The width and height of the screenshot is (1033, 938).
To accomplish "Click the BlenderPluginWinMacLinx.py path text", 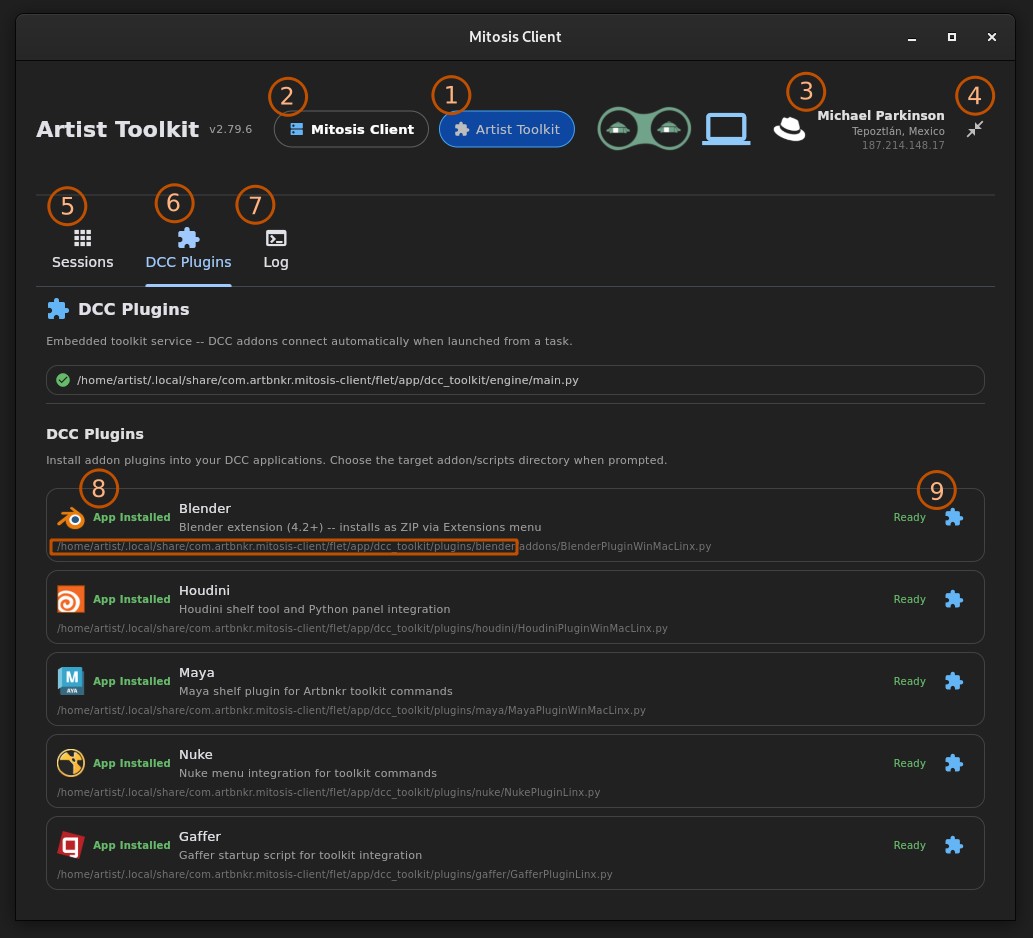I will pos(384,546).
